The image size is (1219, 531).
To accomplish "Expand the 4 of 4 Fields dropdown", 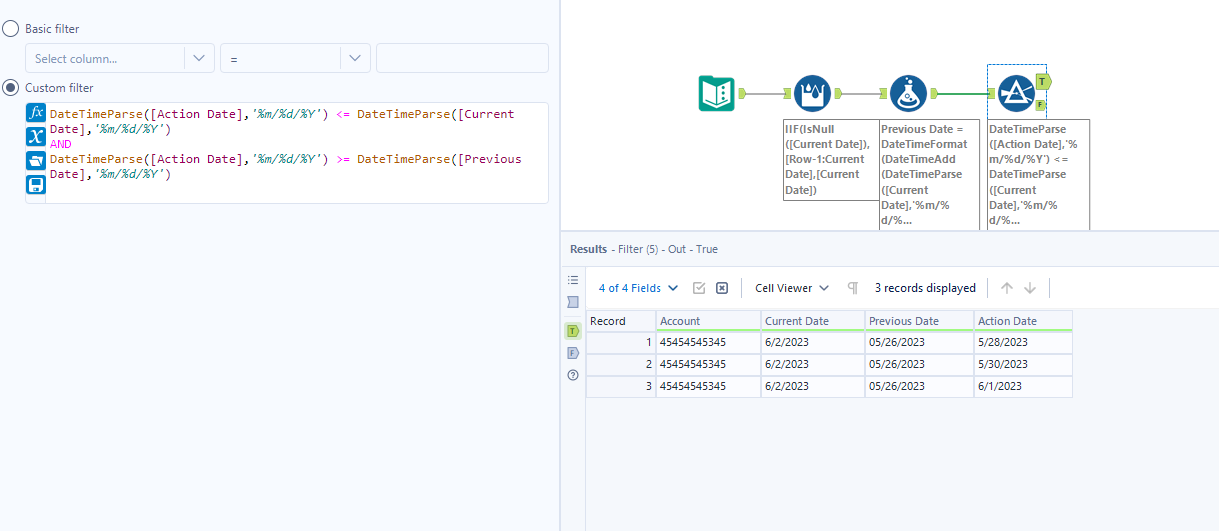I will [638, 288].
